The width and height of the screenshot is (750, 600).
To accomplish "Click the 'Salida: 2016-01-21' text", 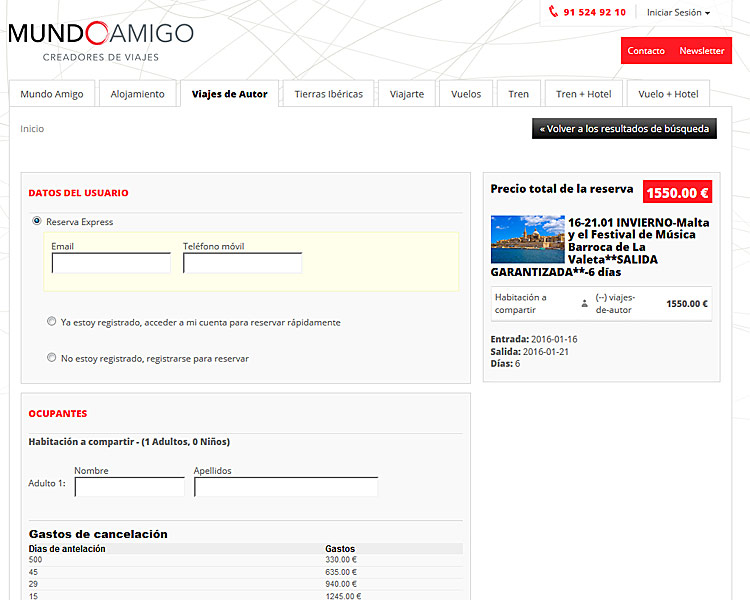I will point(529,352).
